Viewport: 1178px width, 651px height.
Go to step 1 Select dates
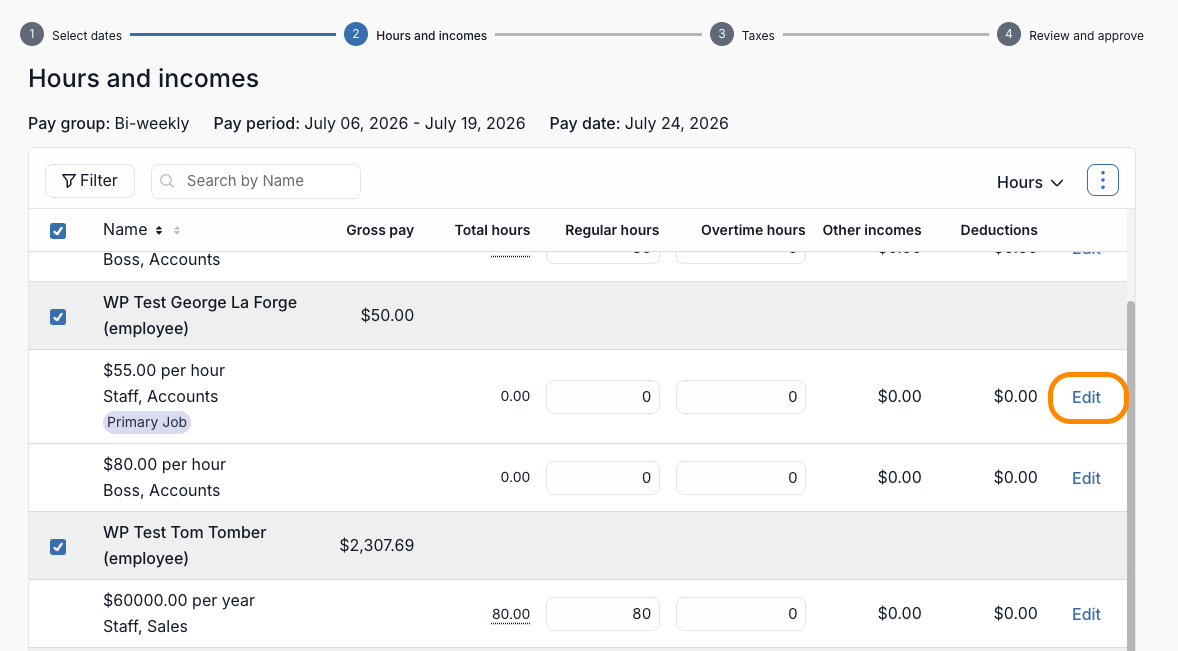71,35
